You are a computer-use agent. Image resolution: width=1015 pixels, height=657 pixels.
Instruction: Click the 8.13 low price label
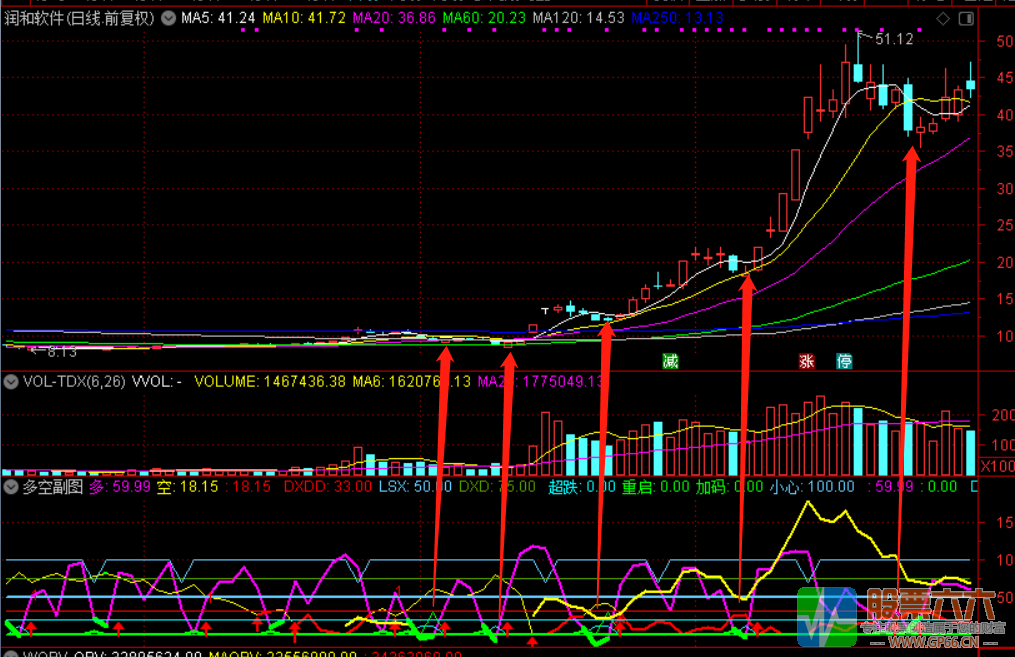click(62, 351)
